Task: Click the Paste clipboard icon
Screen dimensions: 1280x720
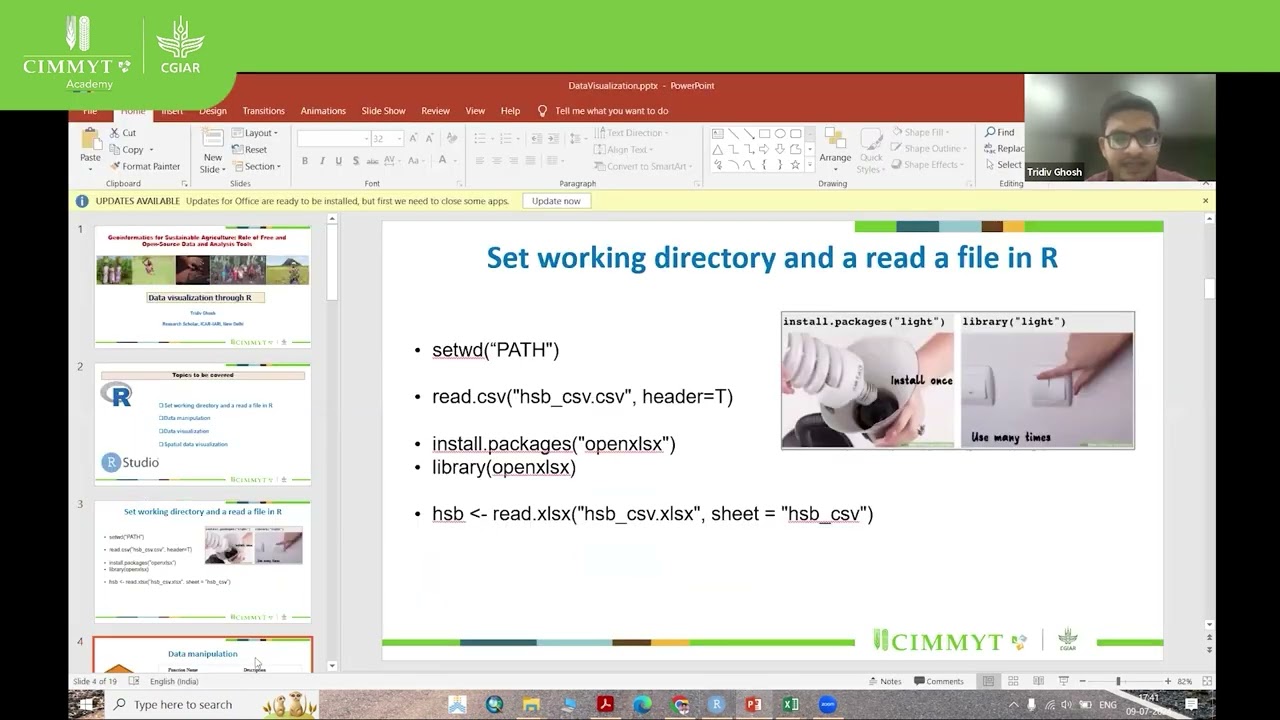Action: coord(90,140)
